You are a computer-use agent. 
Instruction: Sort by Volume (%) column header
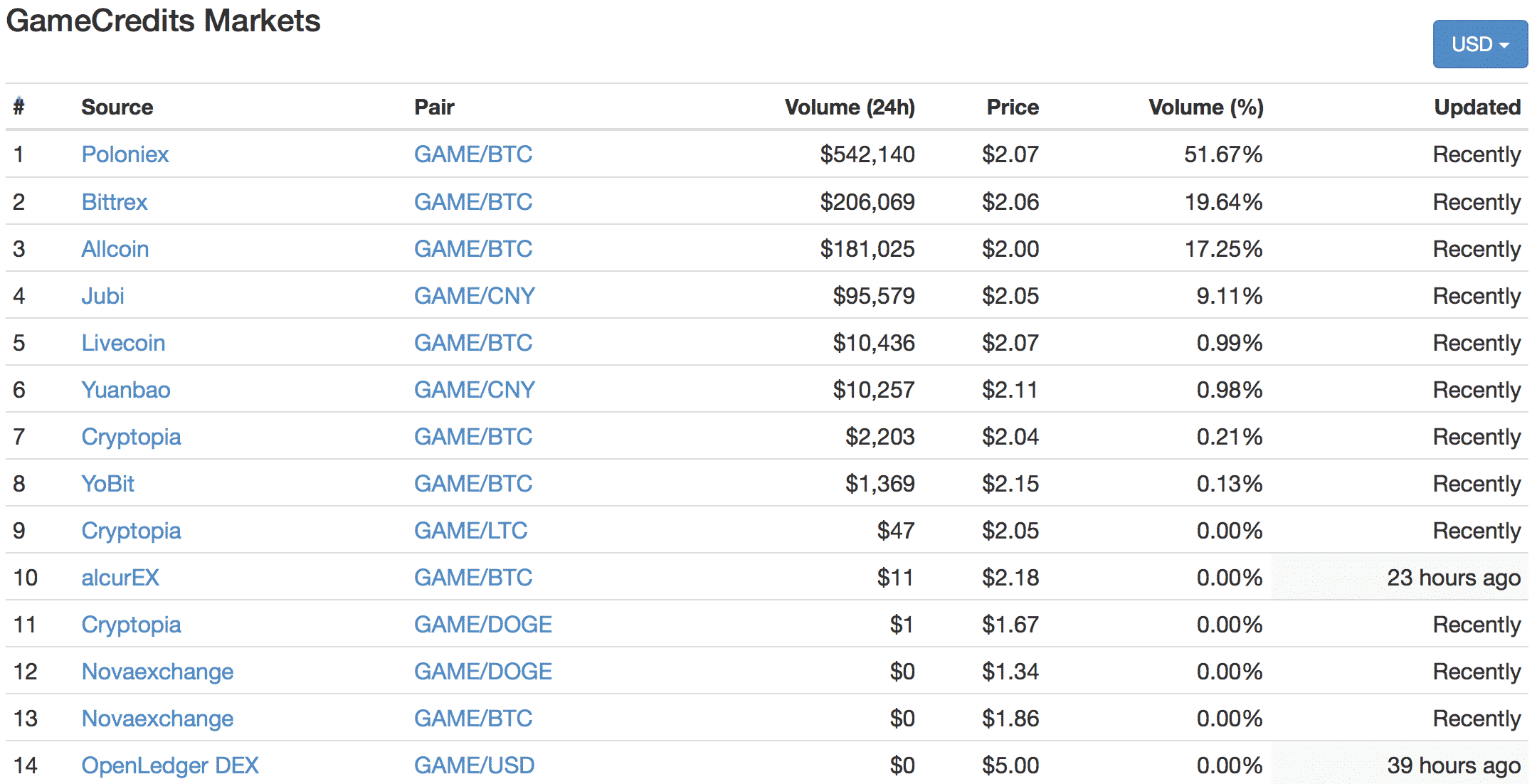(x=1206, y=107)
